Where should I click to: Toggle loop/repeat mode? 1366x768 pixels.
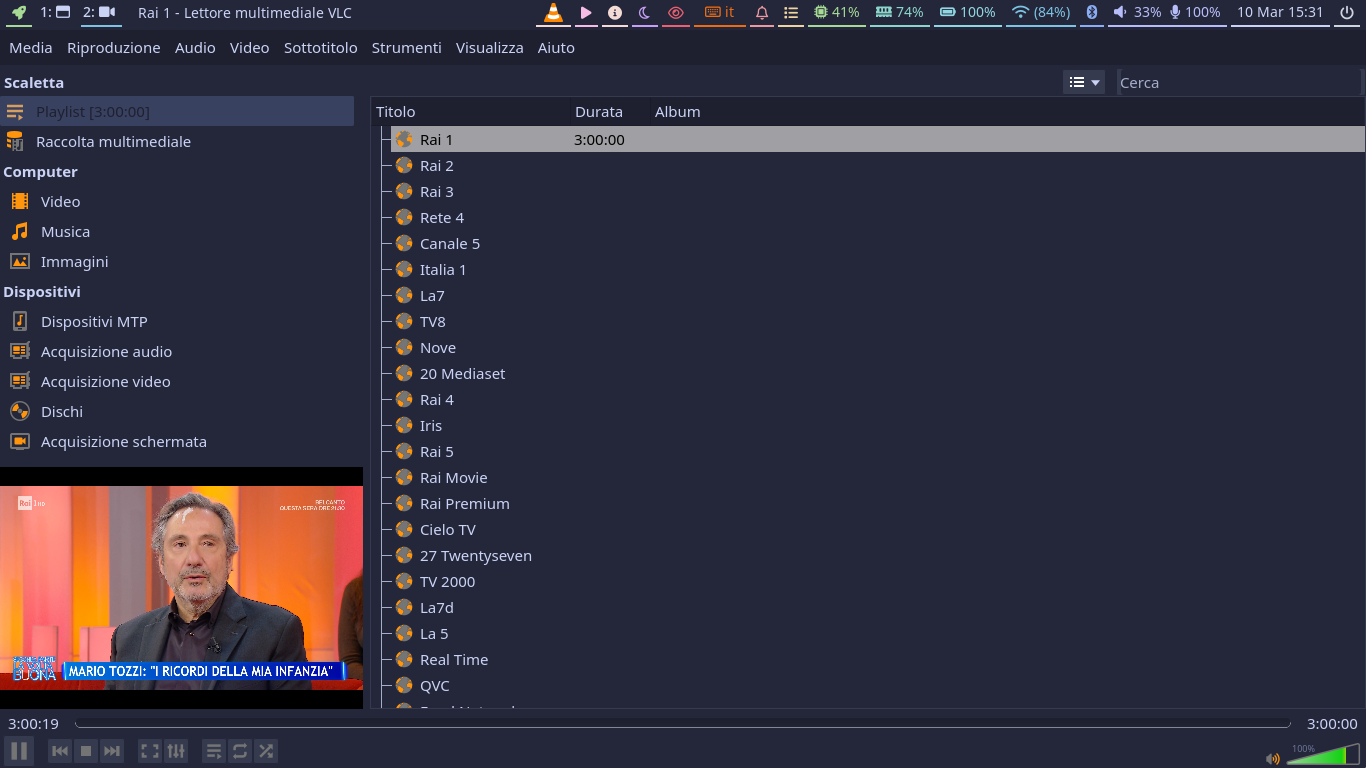click(x=240, y=750)
